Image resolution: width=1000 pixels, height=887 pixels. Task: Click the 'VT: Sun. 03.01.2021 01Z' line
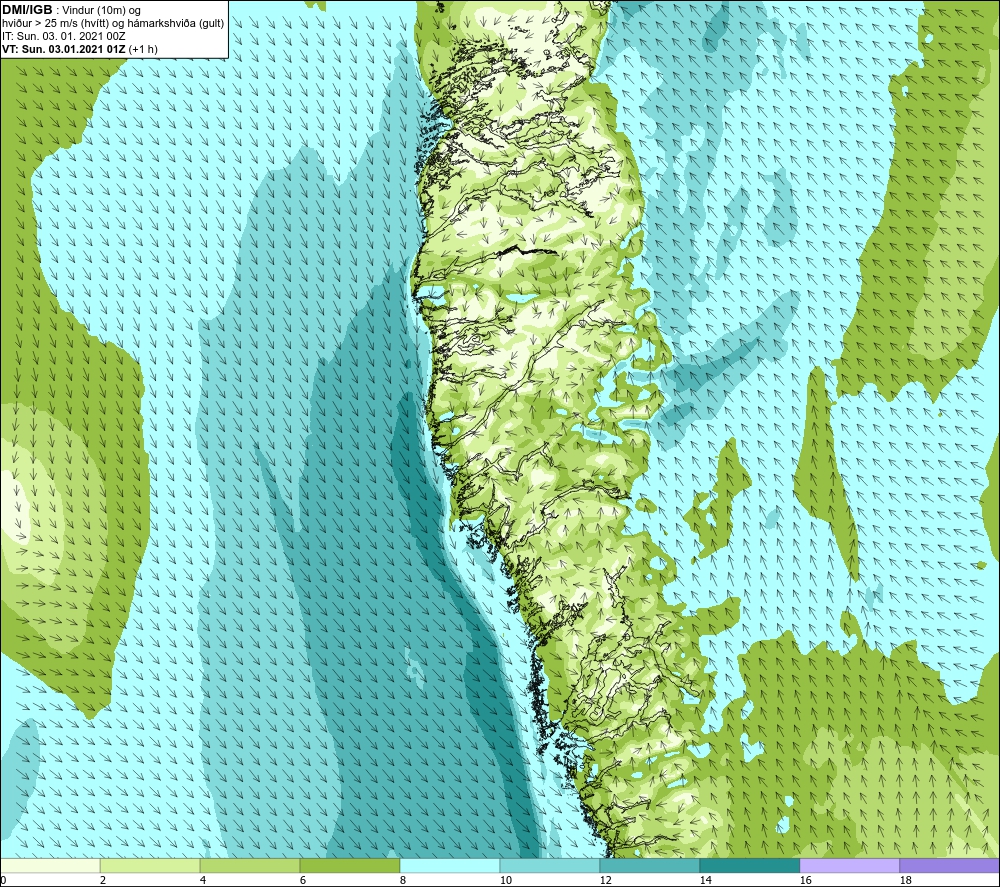[64, 49]
